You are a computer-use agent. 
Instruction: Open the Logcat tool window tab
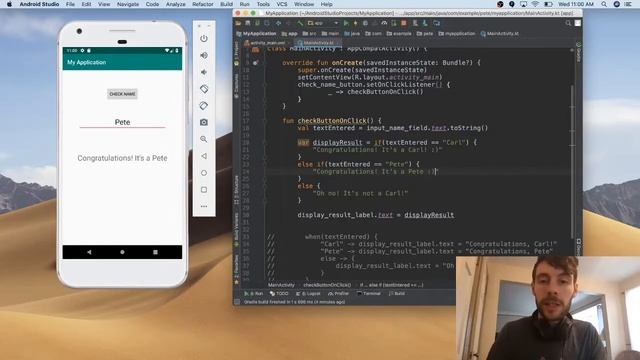pos(309,293)
